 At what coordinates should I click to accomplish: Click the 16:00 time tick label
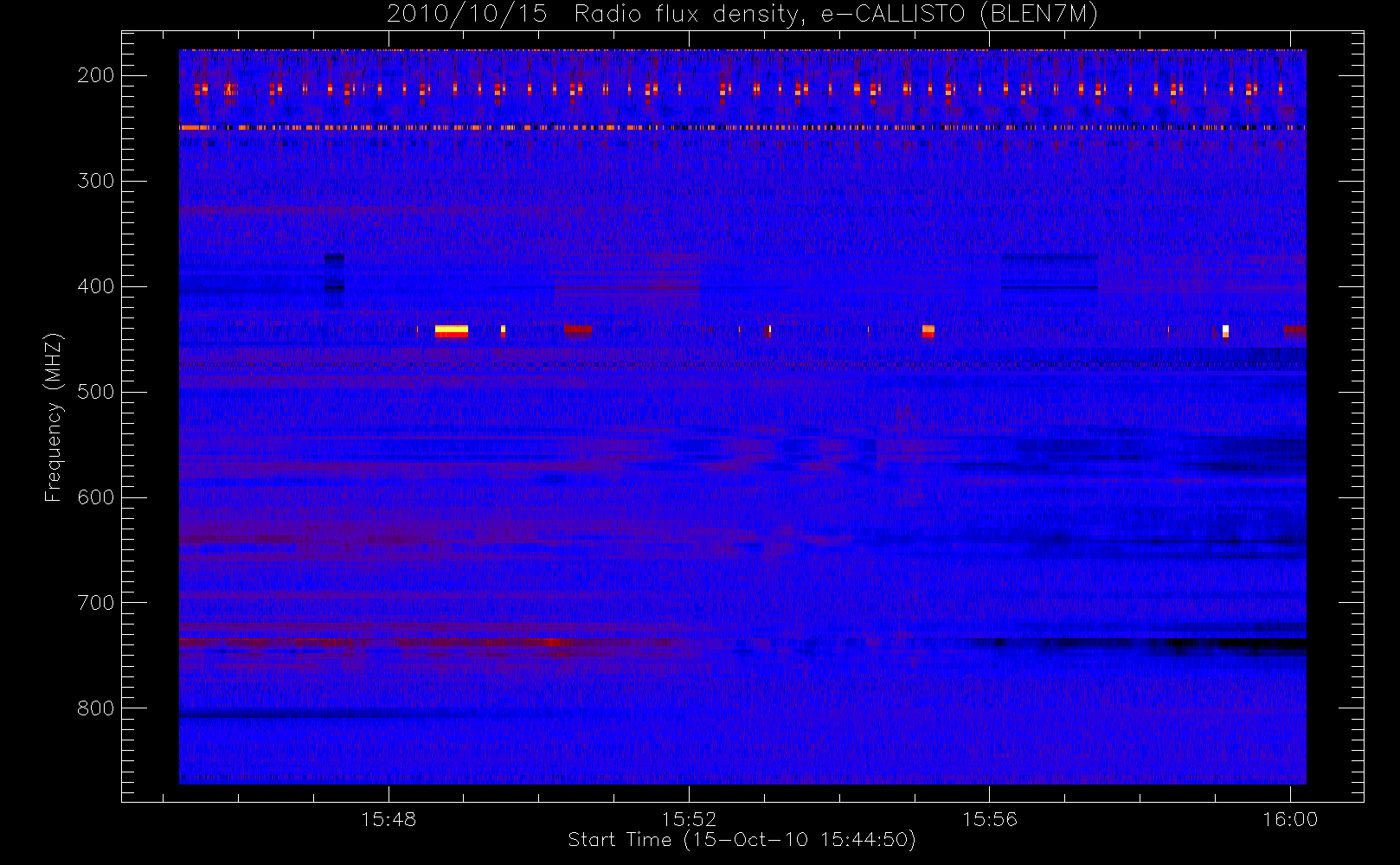(1290, 818)
